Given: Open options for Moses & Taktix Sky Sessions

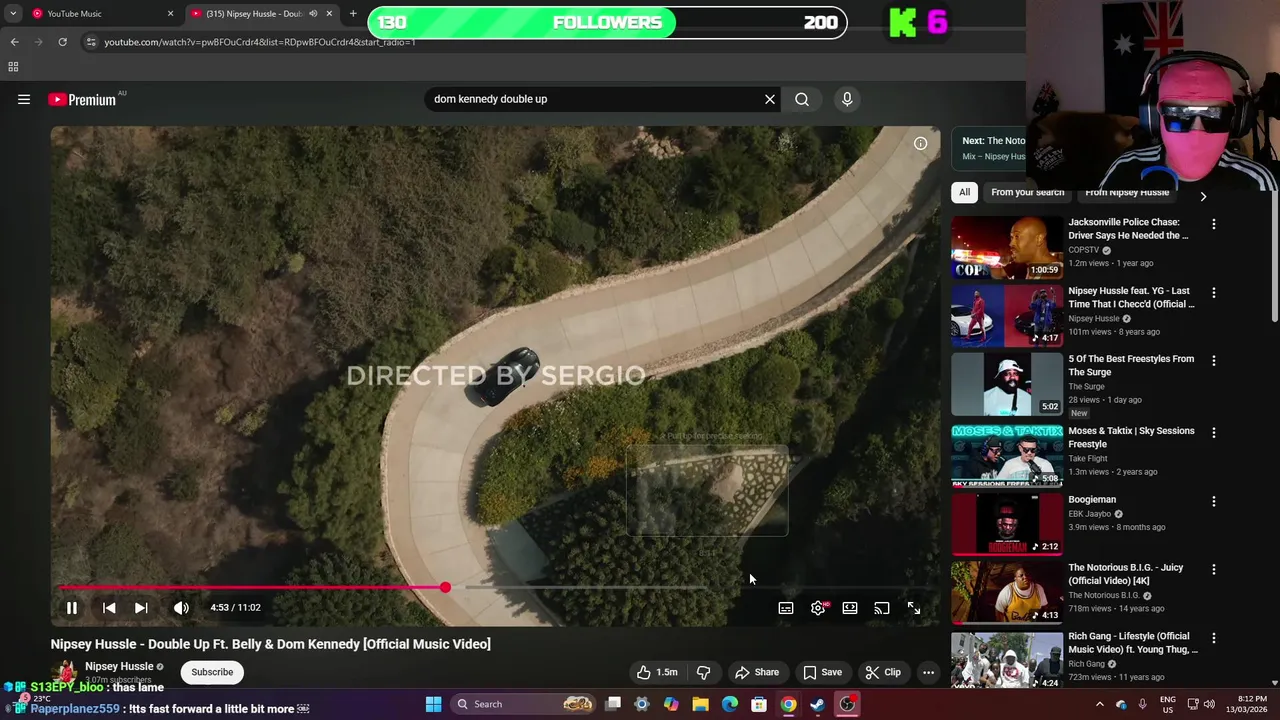Looking at the screenshot, I should tap(1214, 433).
